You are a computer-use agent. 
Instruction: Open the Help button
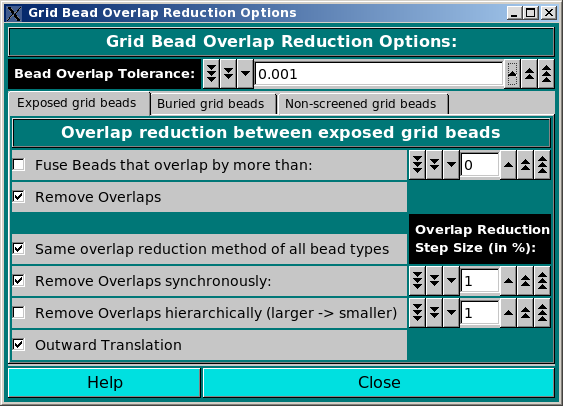[x=104, y=382]
